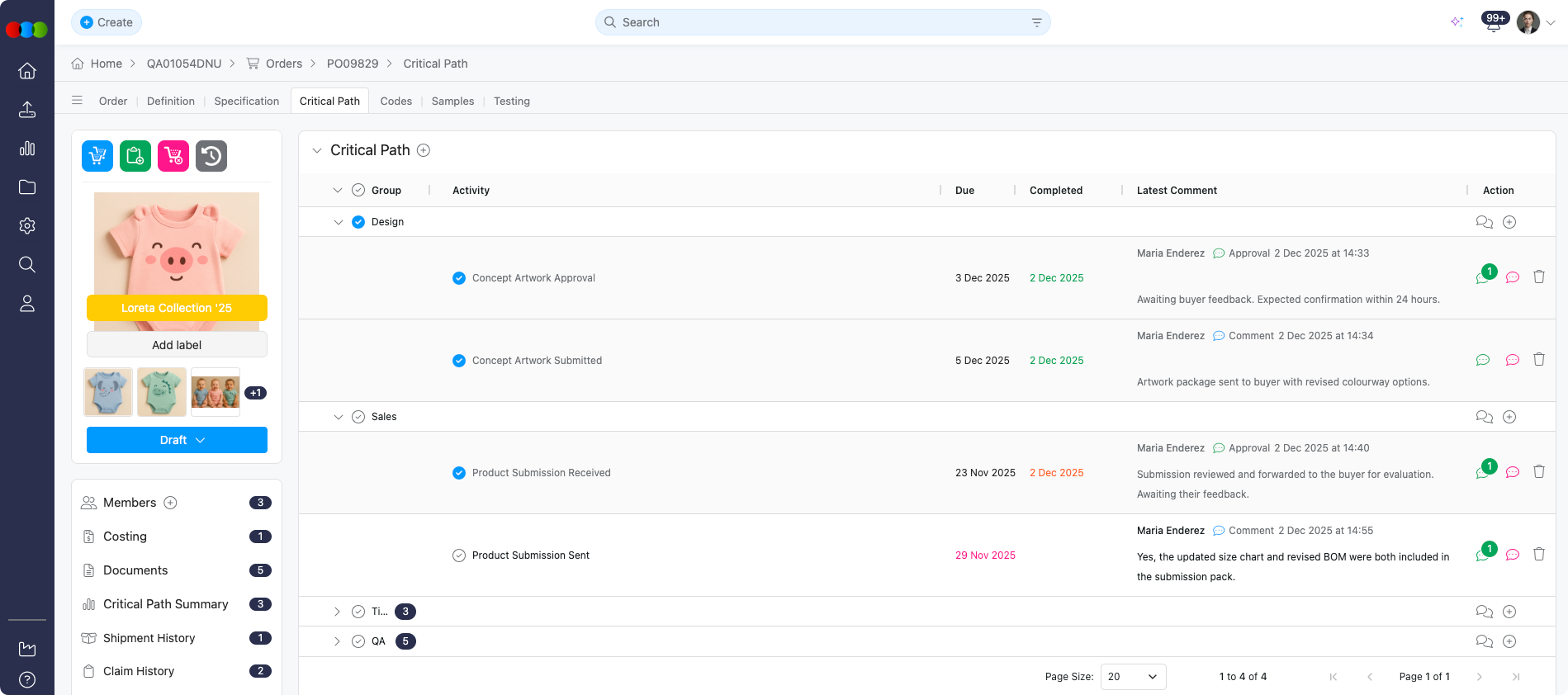Add a member with the plus icon
This screenshot has width=1568, height=695.
(171, 503)
